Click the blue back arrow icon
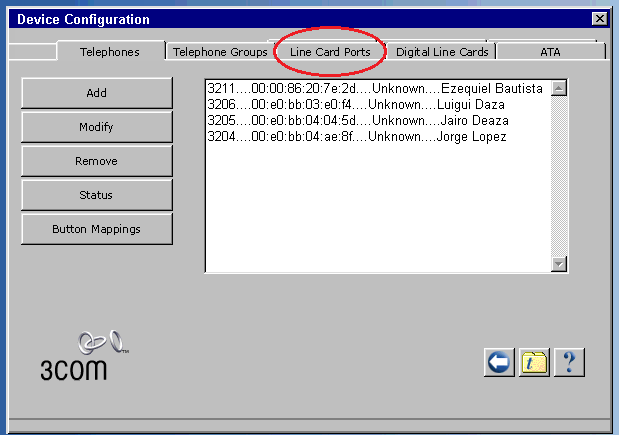619x435 pixels. point(500,362)
